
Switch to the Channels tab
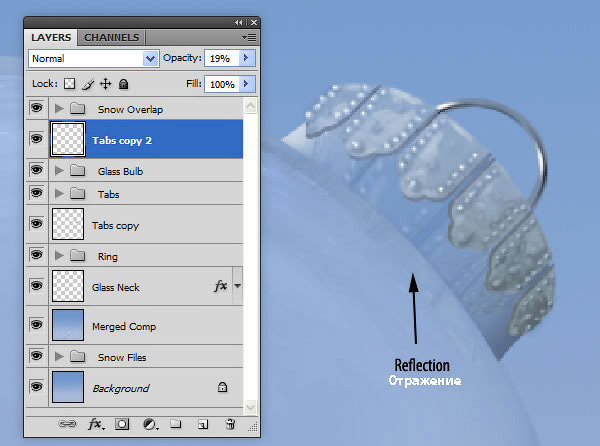[x=111, y=37]
